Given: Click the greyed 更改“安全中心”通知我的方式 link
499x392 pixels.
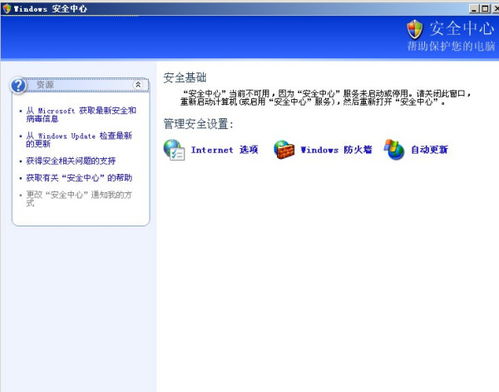Looking at the screenshot, I should point(79,199).
